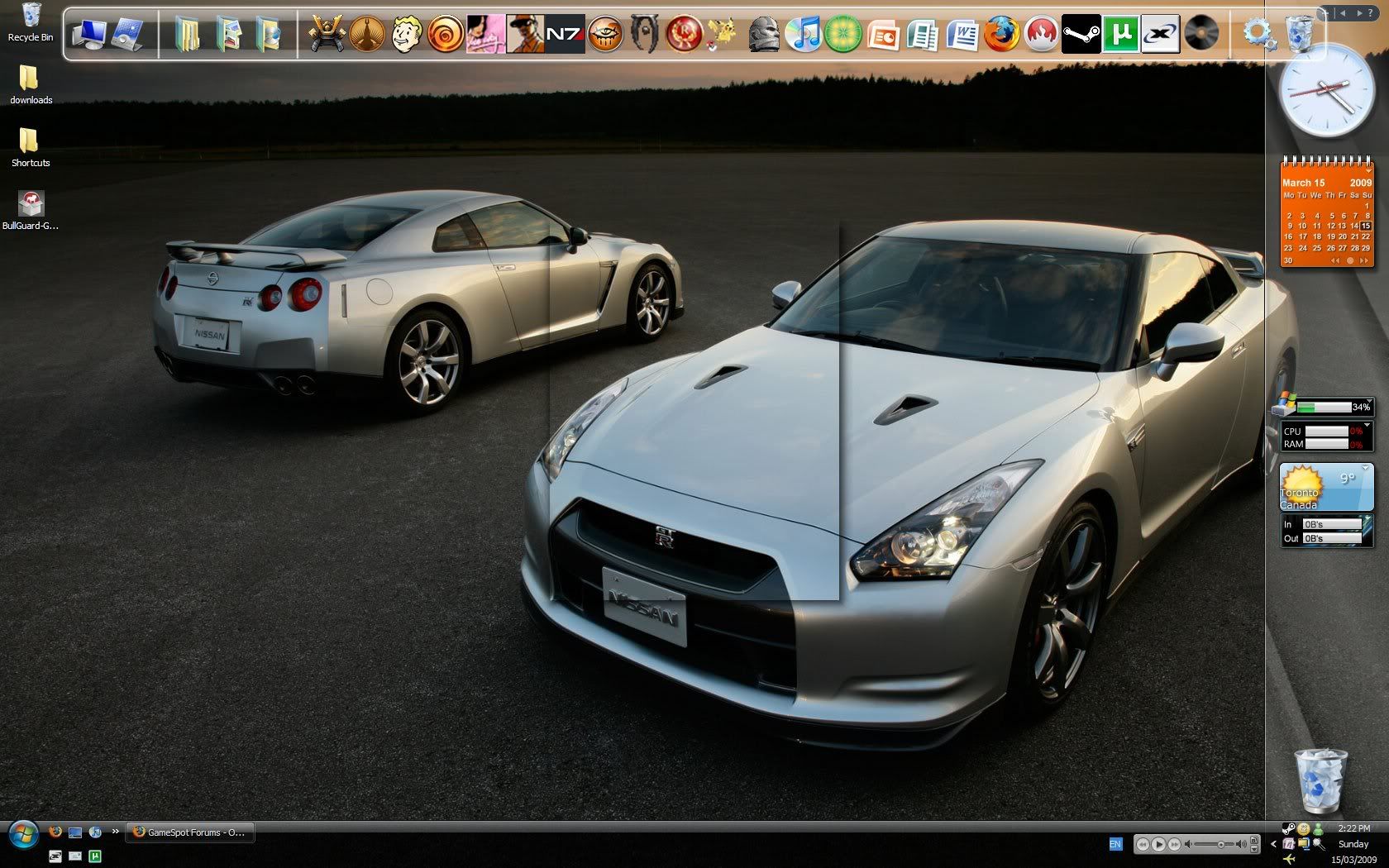The image size is (1389, 868).
Task: Open My Computer from the dock
Action: (88, 34)
